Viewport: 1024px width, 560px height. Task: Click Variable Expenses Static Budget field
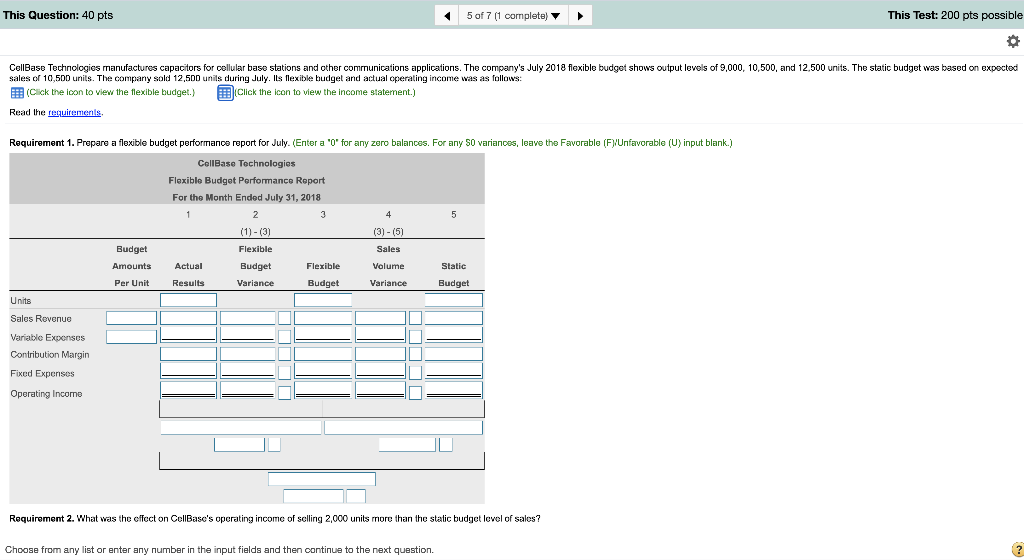[453, 335]
